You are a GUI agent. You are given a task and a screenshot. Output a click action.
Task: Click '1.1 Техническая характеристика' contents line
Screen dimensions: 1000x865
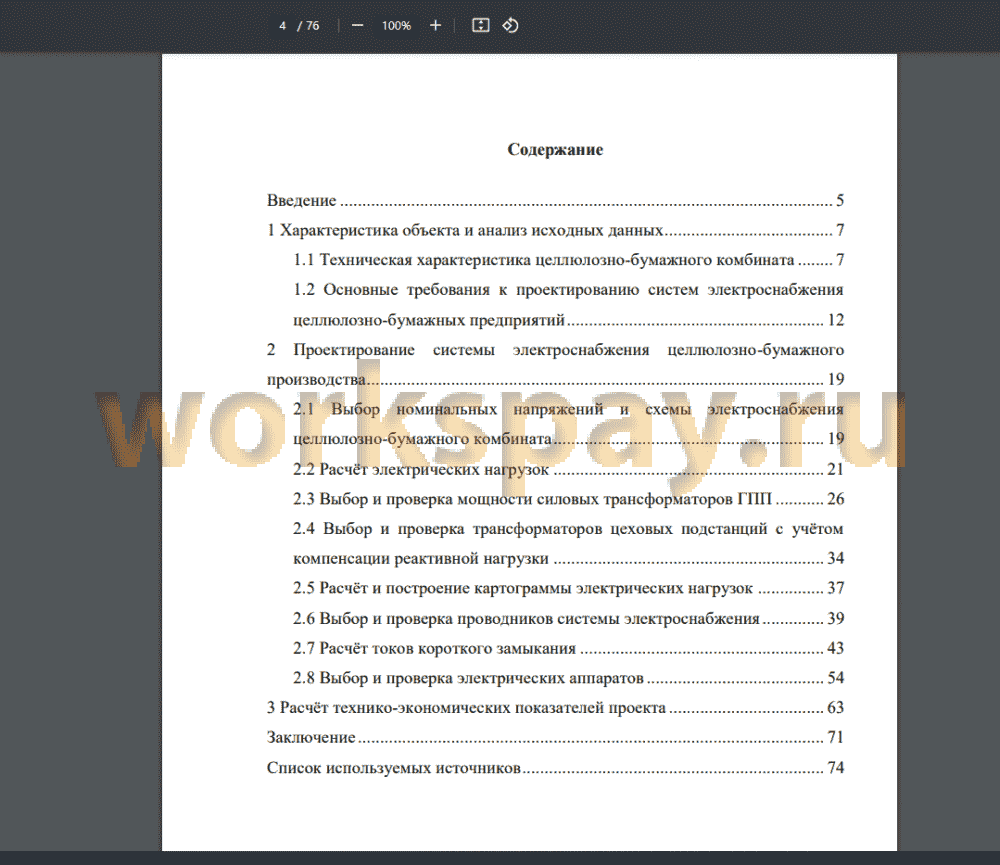coord(568,260)
